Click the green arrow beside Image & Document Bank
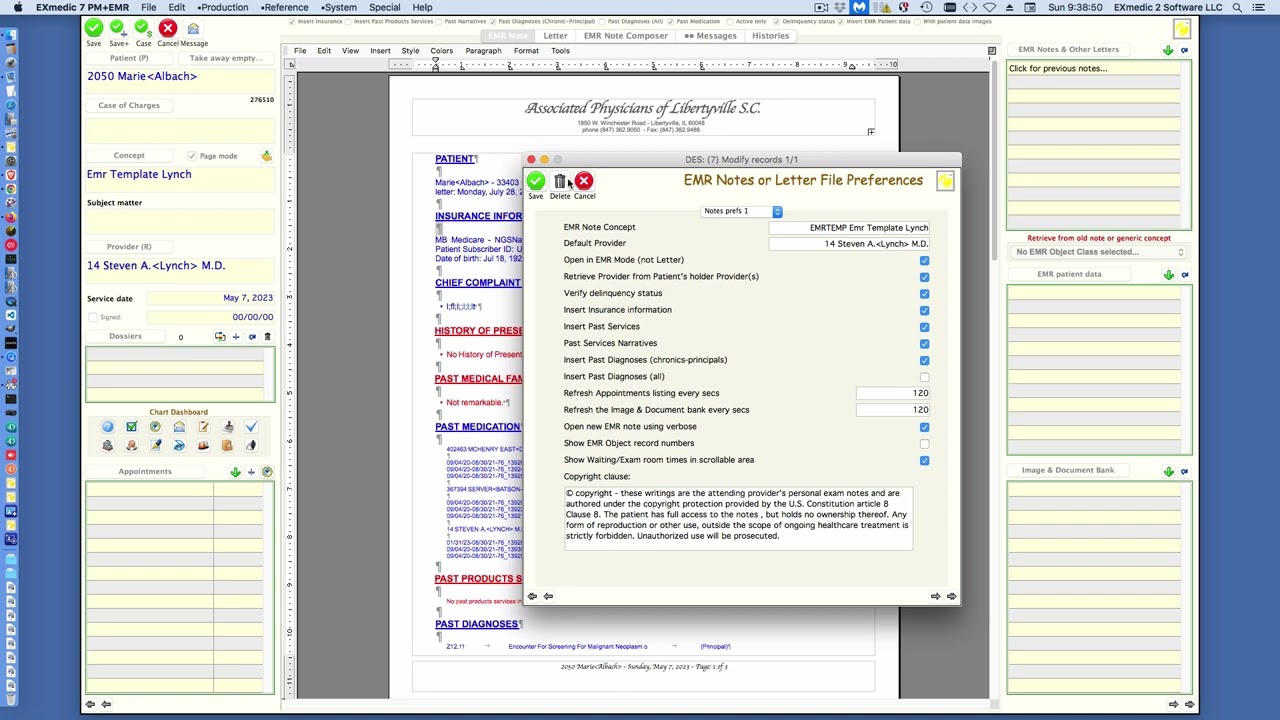Screen dimensions: 1280x720 click(1168, 471)
